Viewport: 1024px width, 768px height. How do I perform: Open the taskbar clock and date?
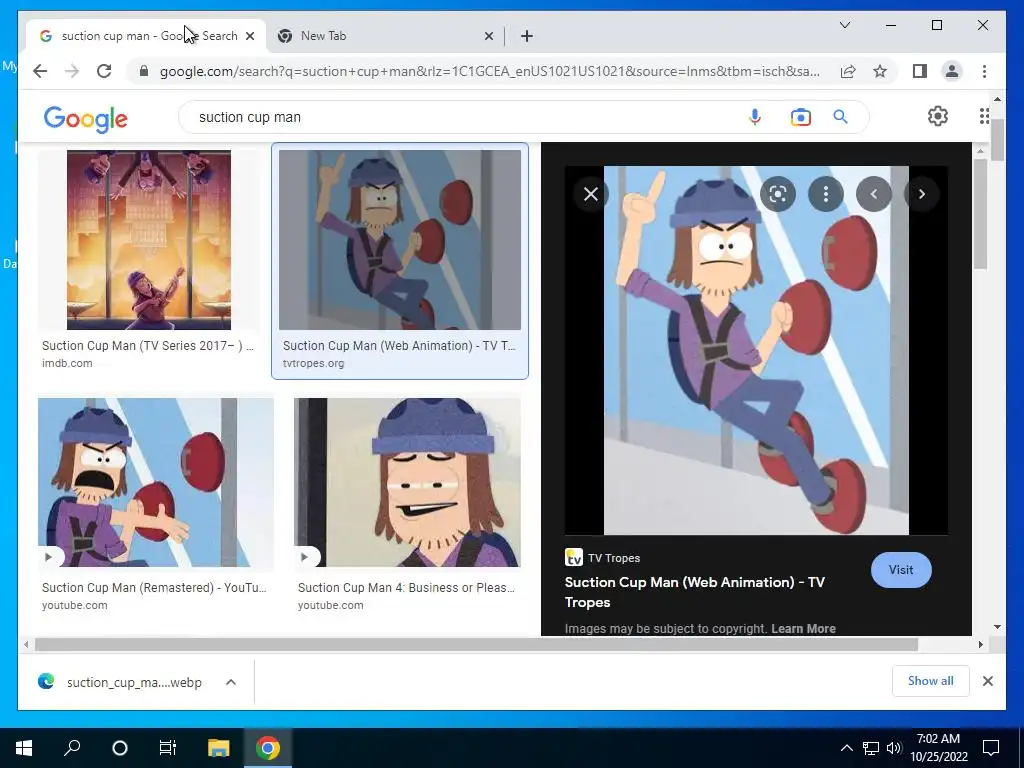click(938, 748)
